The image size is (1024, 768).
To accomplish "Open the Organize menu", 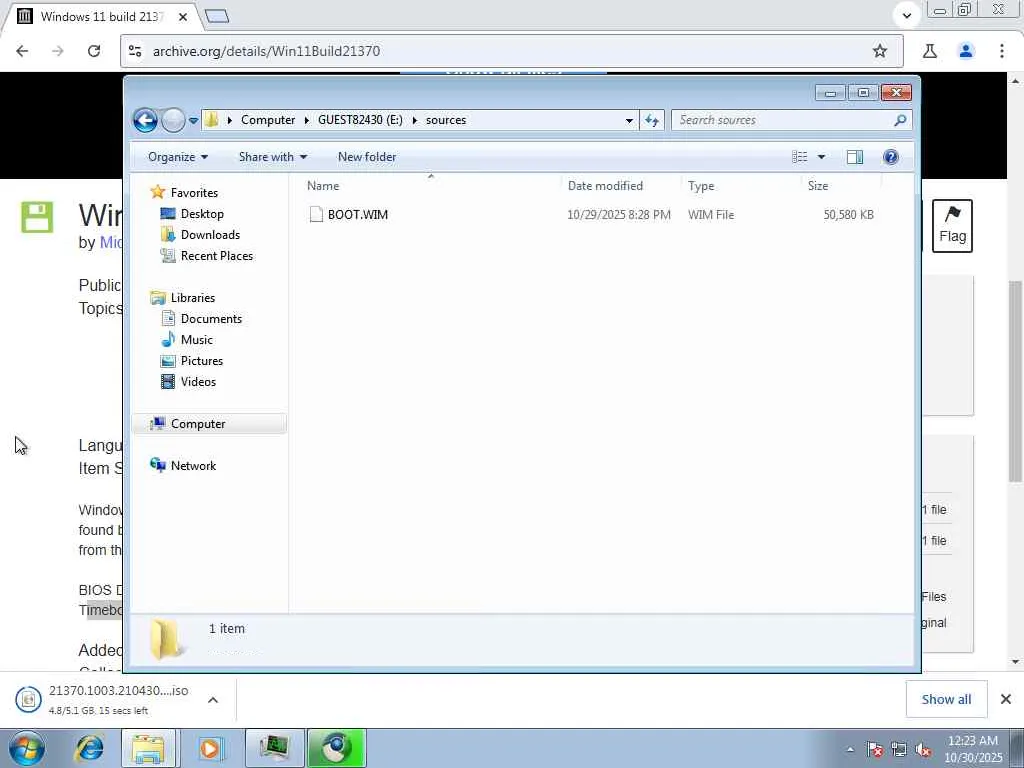I will [178, 157].
